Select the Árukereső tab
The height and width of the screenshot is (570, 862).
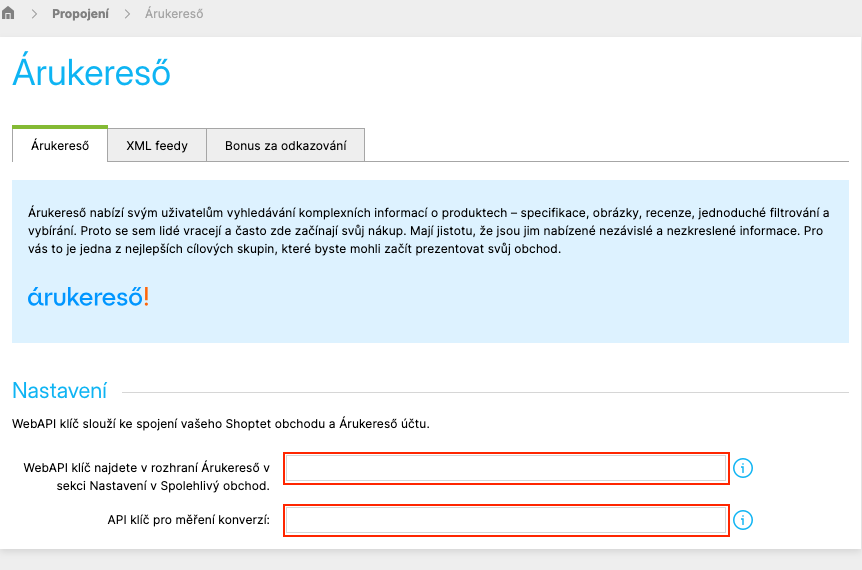(x=60, y=145)
